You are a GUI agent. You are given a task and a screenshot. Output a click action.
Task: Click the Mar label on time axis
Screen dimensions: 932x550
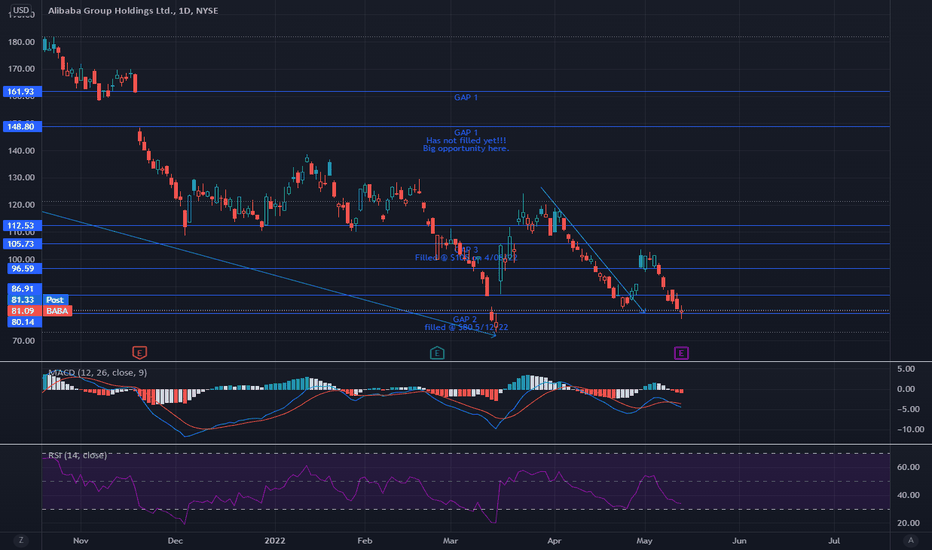pos(451,540)
